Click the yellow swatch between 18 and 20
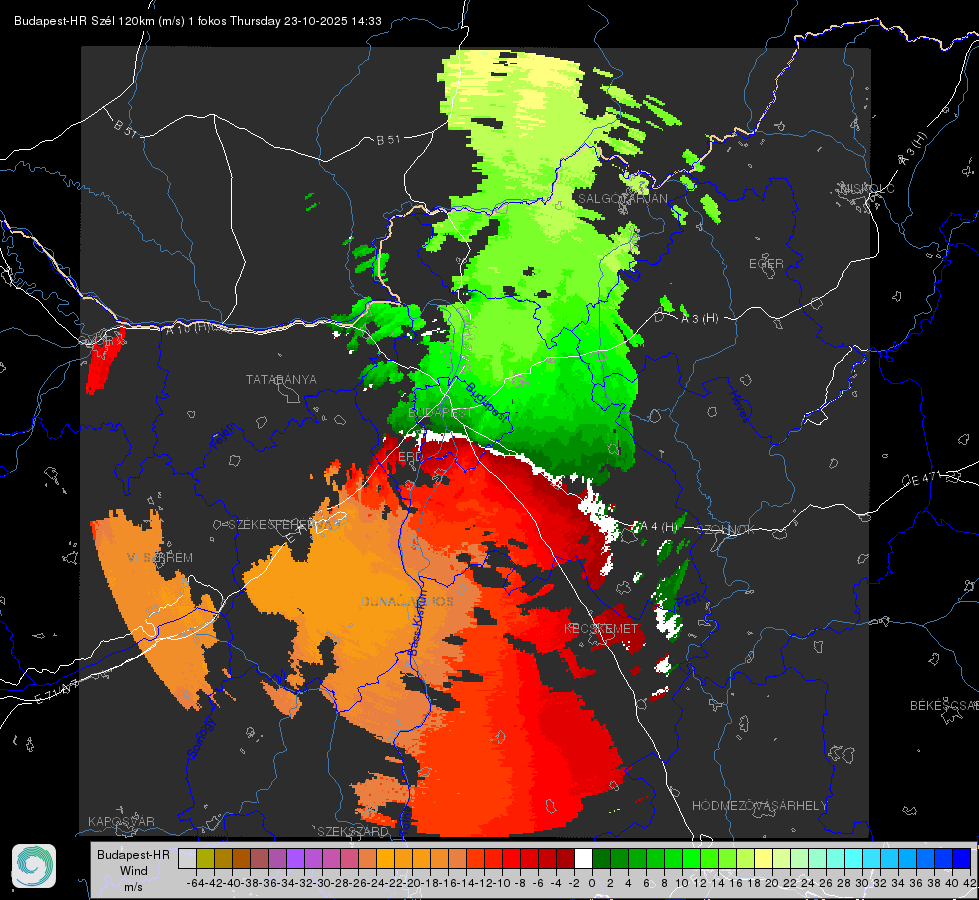The height and width of the screenshot is (900, 979). click(x=764, y=858)
